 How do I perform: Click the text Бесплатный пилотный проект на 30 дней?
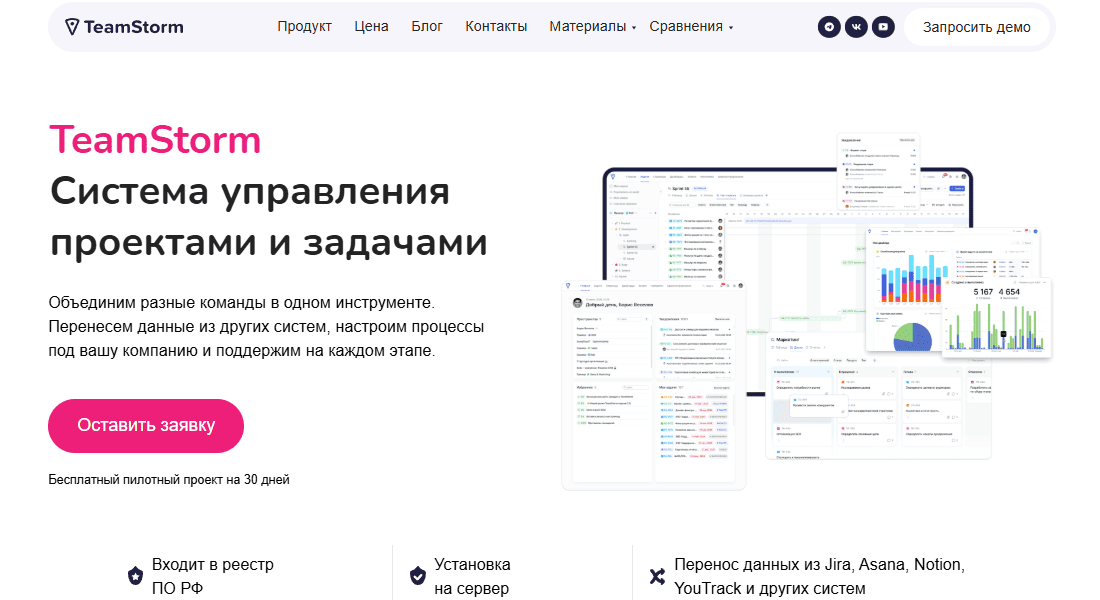point(169,480)
